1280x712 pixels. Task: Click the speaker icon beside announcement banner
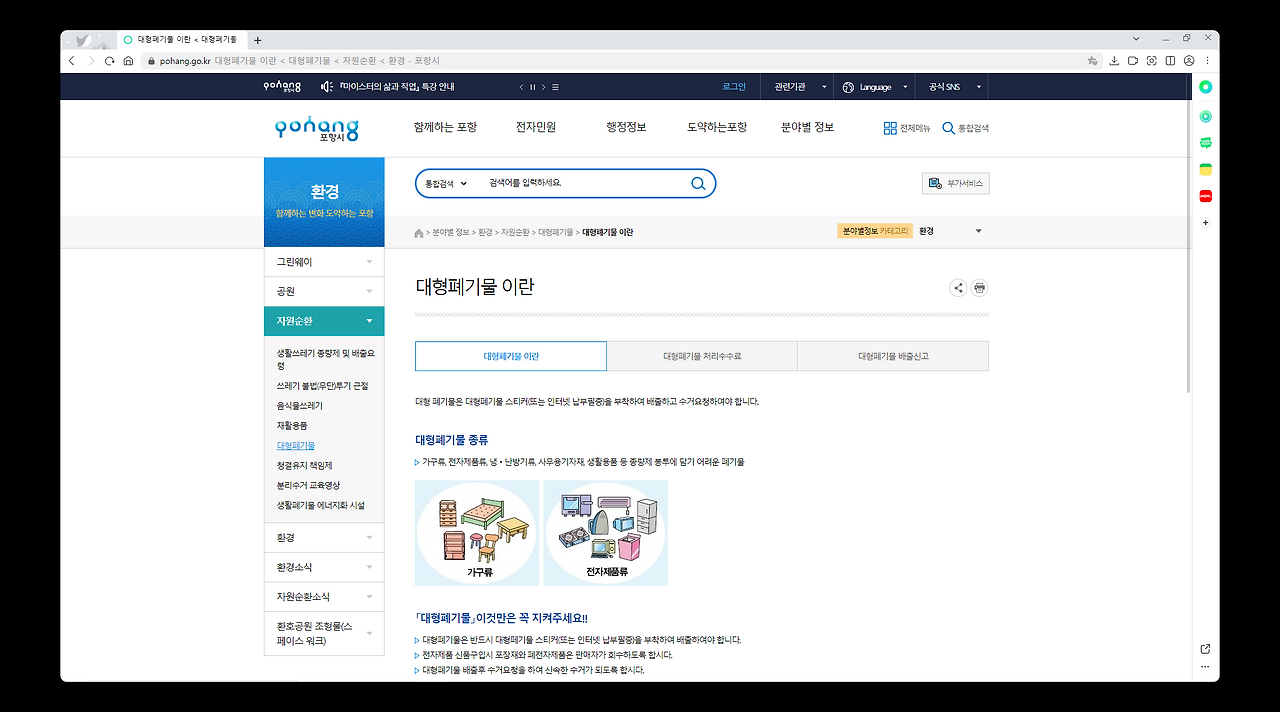[x=328, y=86]
